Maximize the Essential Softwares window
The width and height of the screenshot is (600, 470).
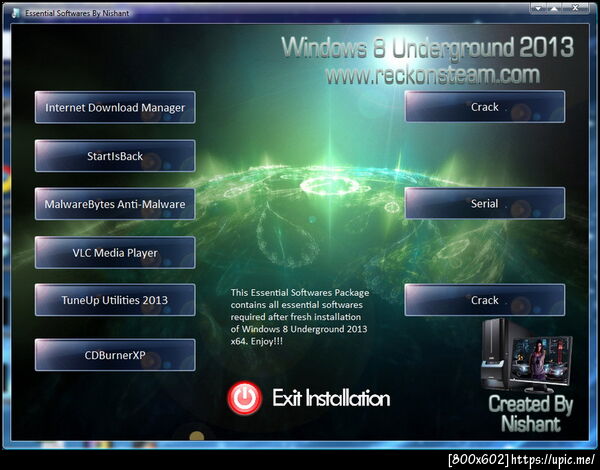coord(554,8)
